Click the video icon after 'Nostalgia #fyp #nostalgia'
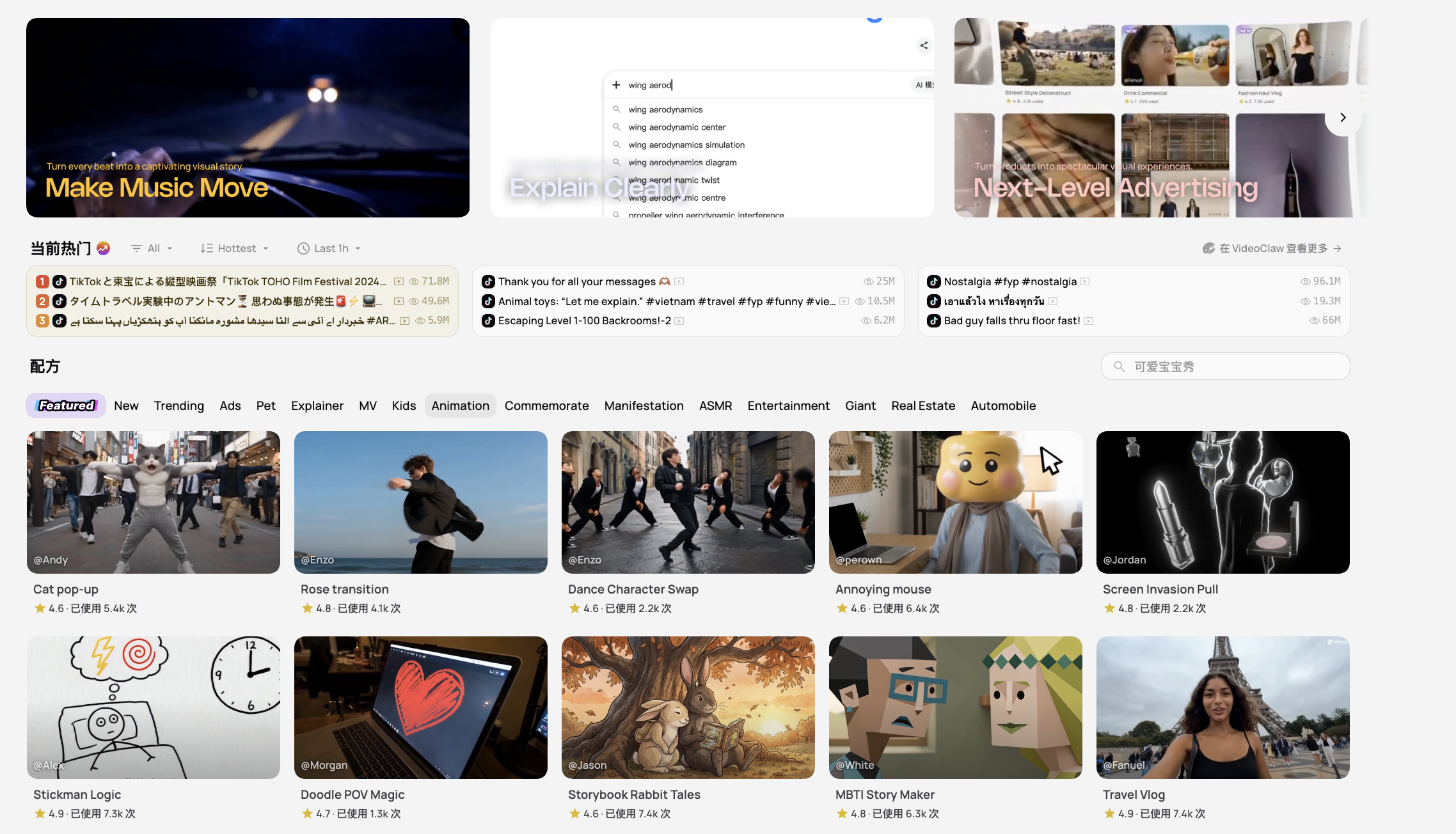Screen dimensions: 1456x834 pos(1085,281)
